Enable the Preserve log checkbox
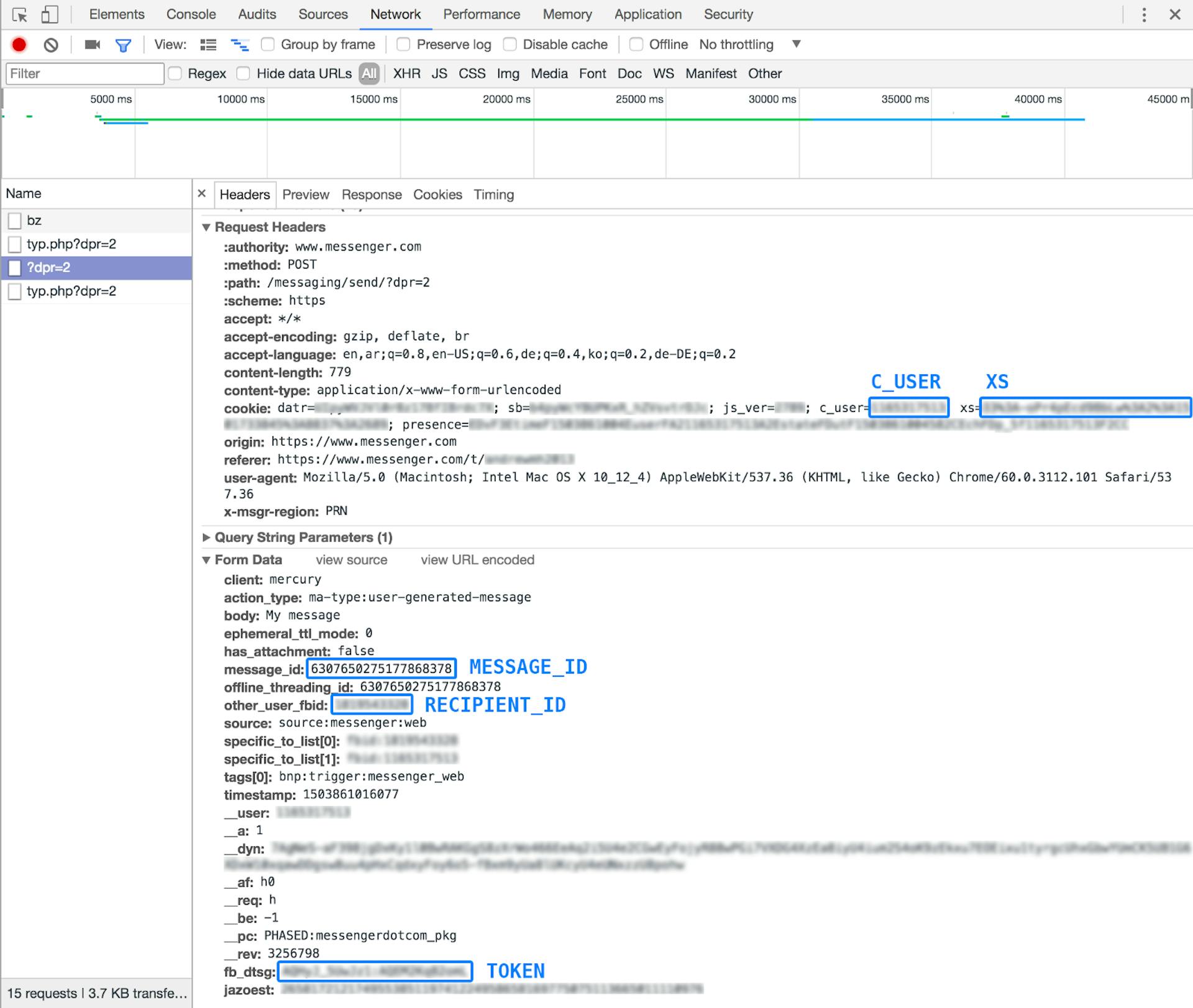 pos(403,45)
